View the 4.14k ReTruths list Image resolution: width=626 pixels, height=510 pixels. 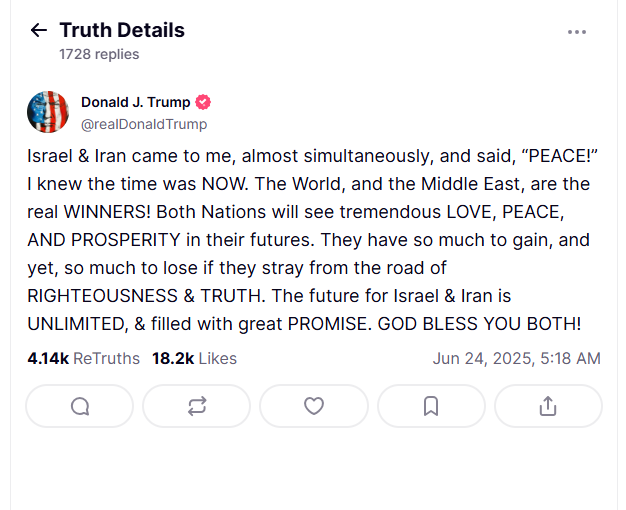point(84,358)
